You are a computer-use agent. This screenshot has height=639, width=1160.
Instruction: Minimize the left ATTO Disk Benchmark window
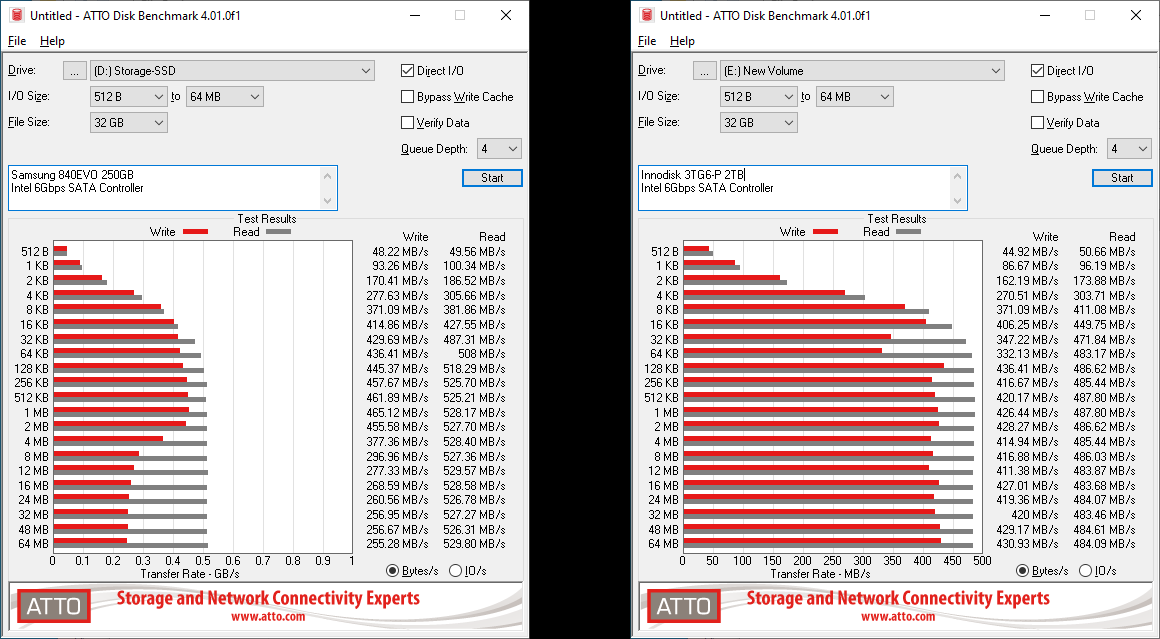point(414,15)
